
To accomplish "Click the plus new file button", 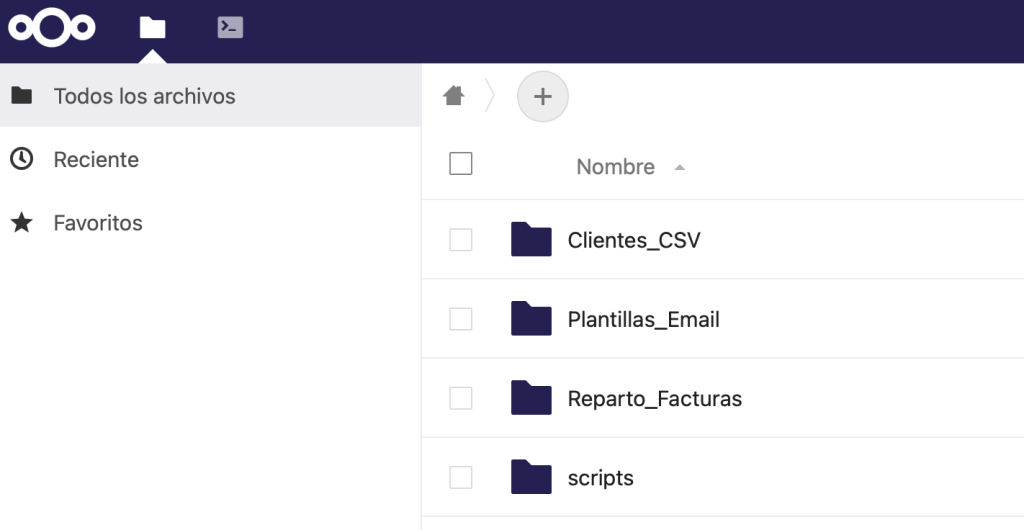I will [542, 96].
